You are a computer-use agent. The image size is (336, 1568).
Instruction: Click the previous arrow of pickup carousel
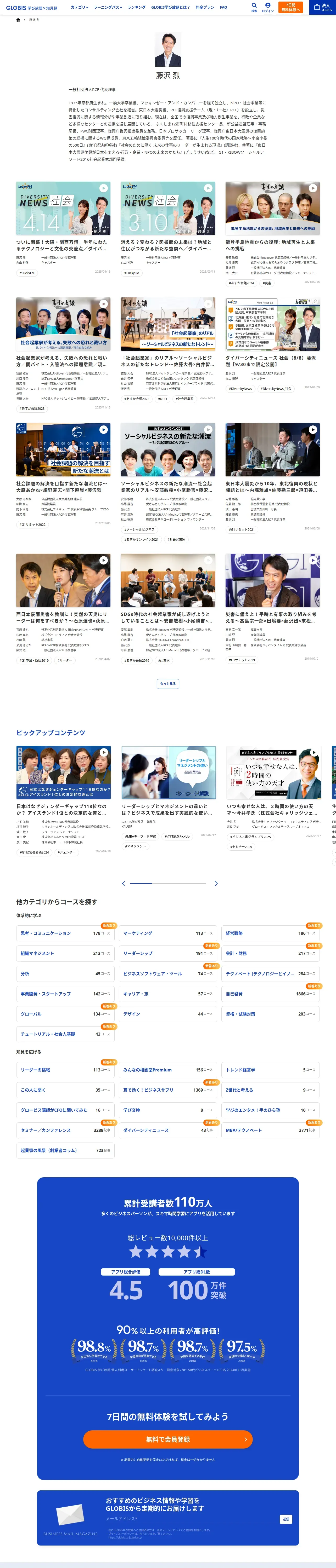coord(124,883)
